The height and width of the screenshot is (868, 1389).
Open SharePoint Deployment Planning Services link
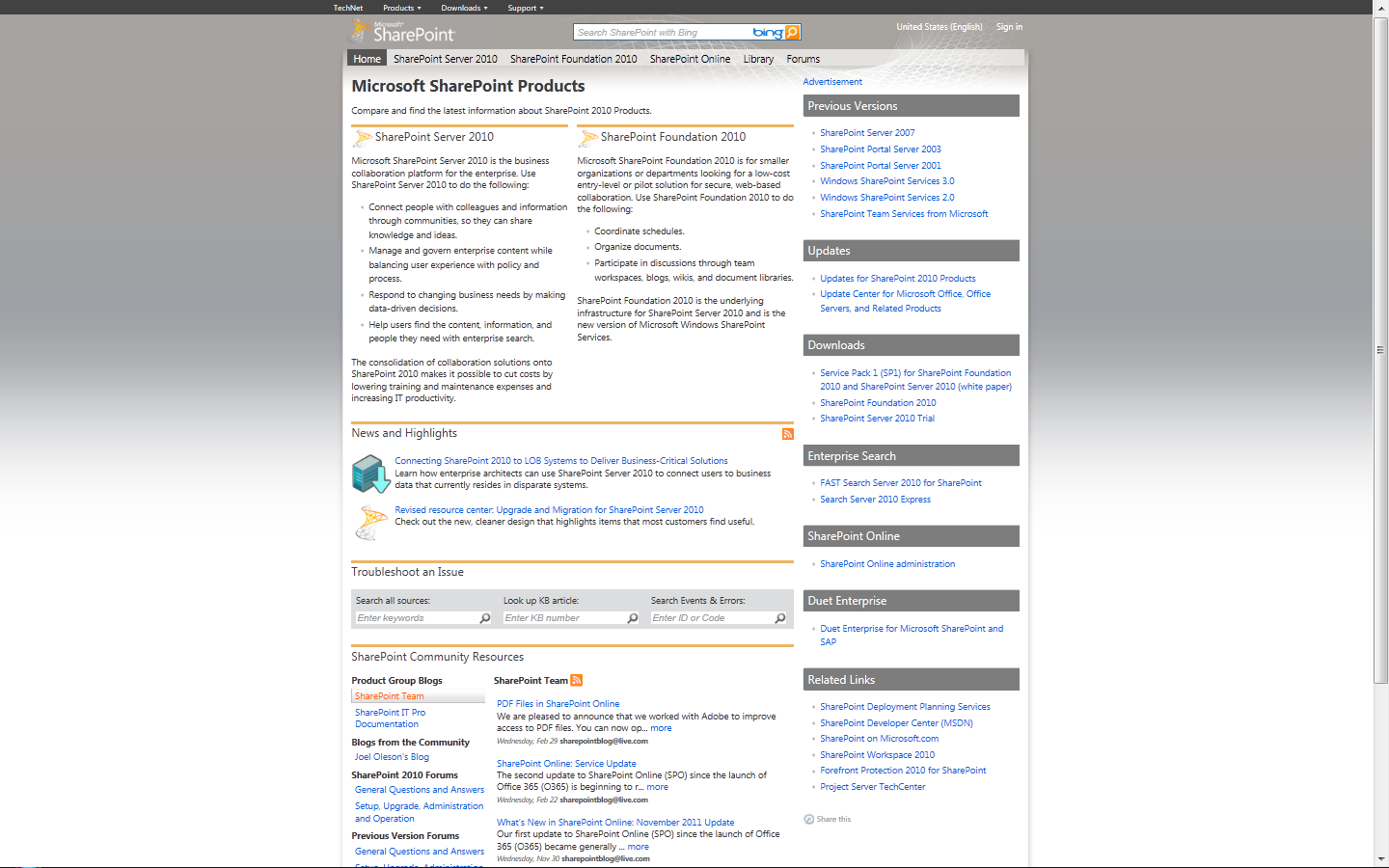905,707
